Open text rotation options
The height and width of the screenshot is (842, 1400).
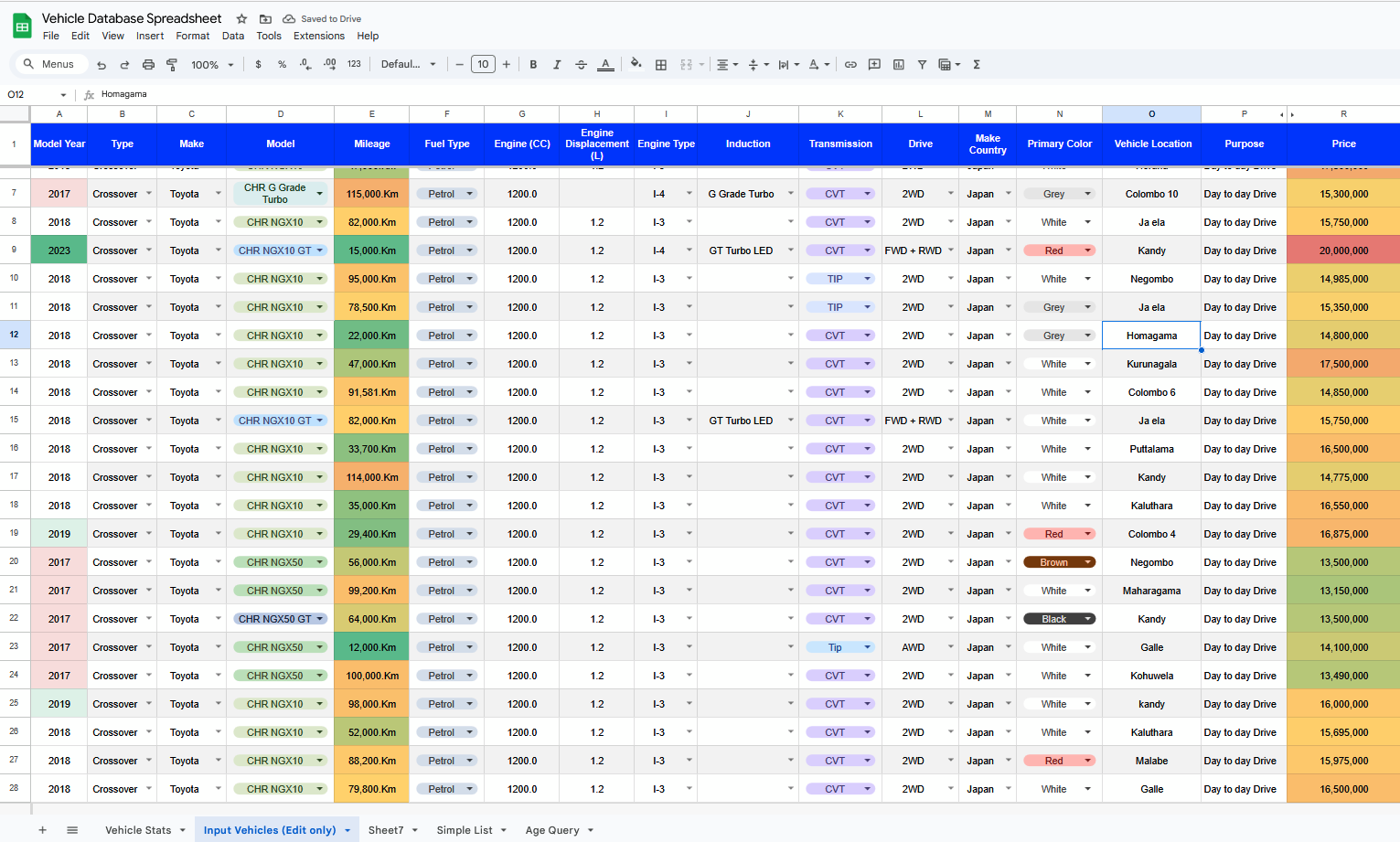(x=819, y=65)
